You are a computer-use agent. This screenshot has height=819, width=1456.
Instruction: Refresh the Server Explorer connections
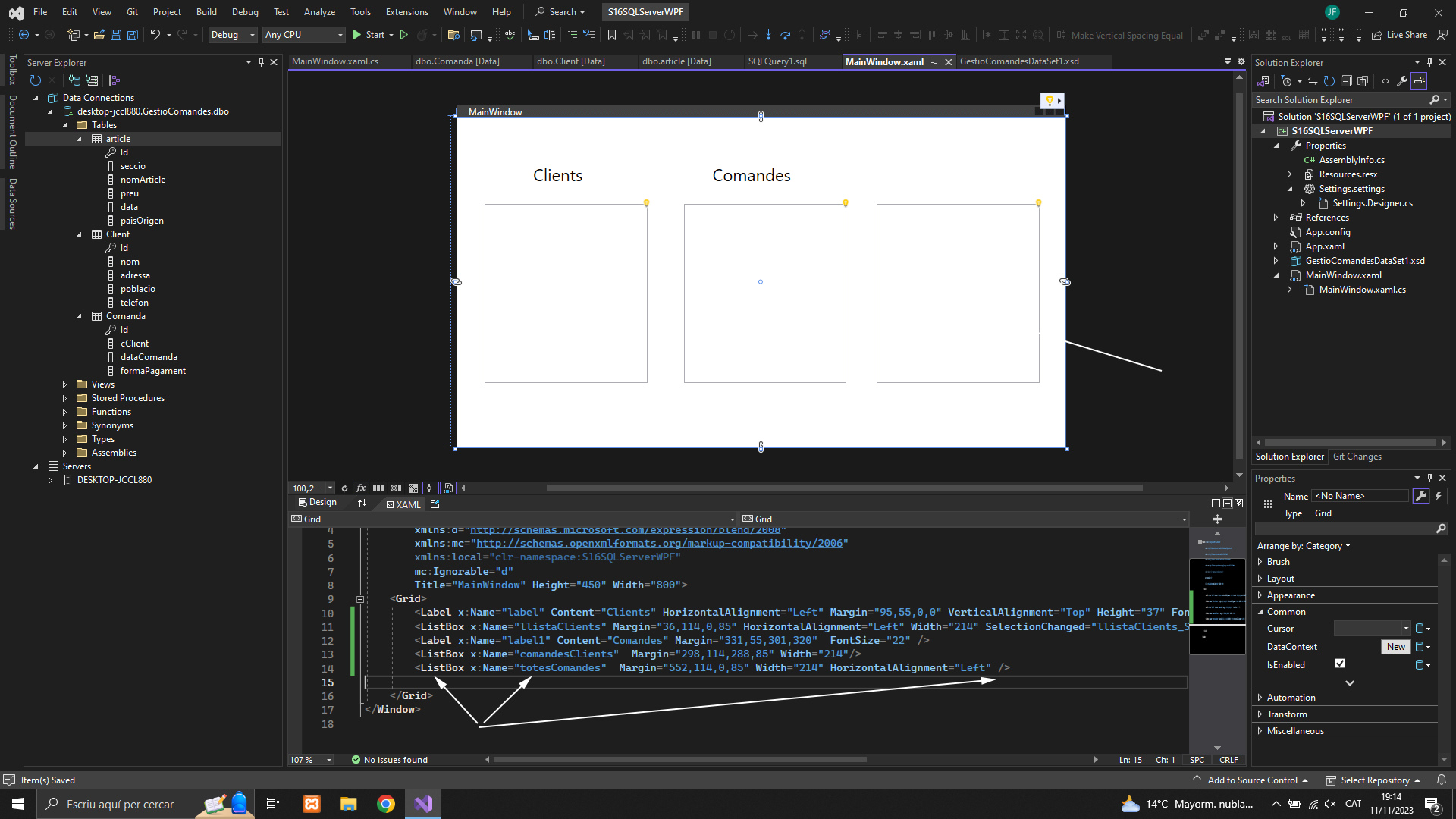pos(36,80)
